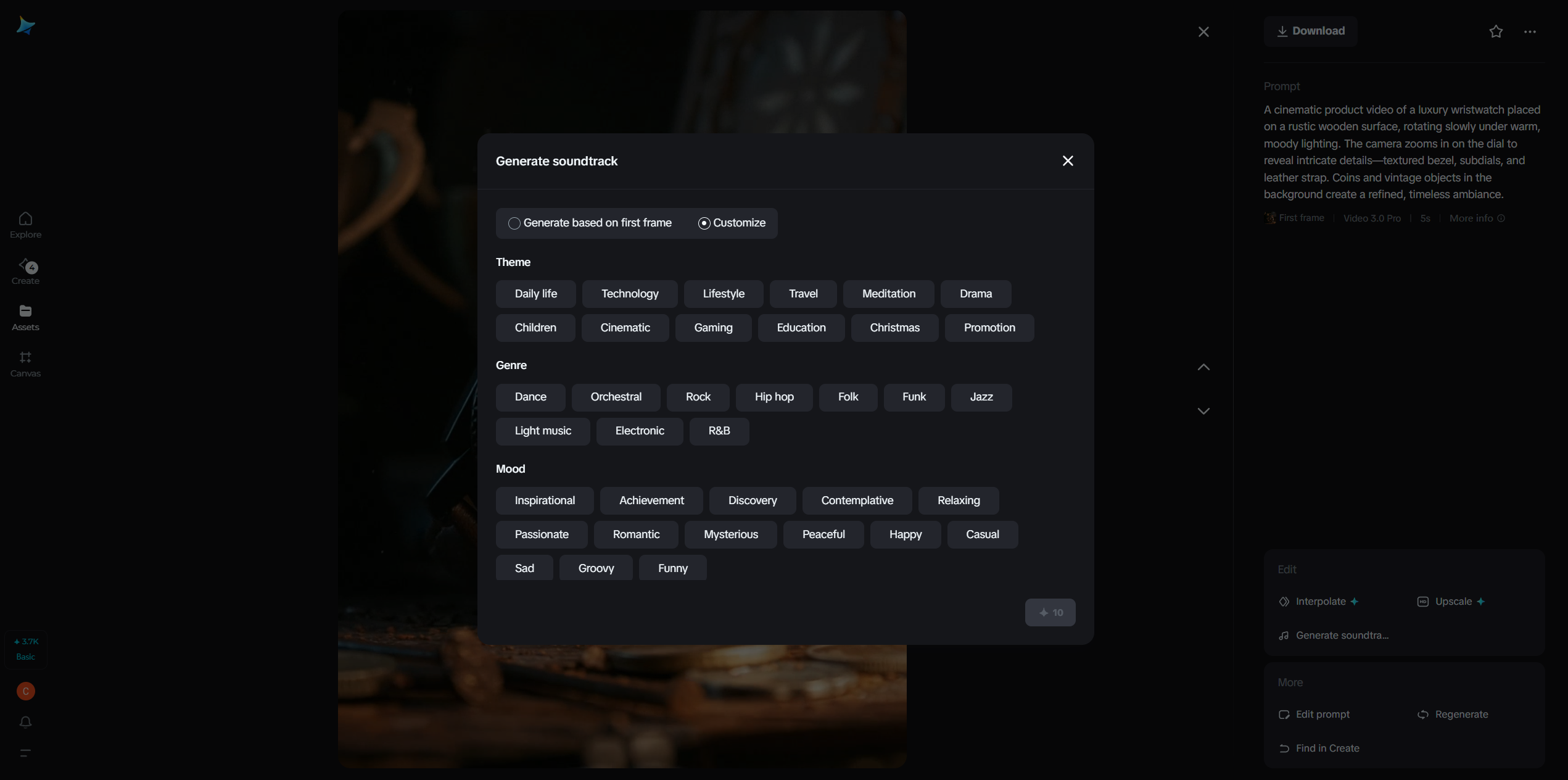This screenshot has width=1568, height=780.
Task: Close the Generate soundtrack dialog
Action: [x=1068, y=161]
